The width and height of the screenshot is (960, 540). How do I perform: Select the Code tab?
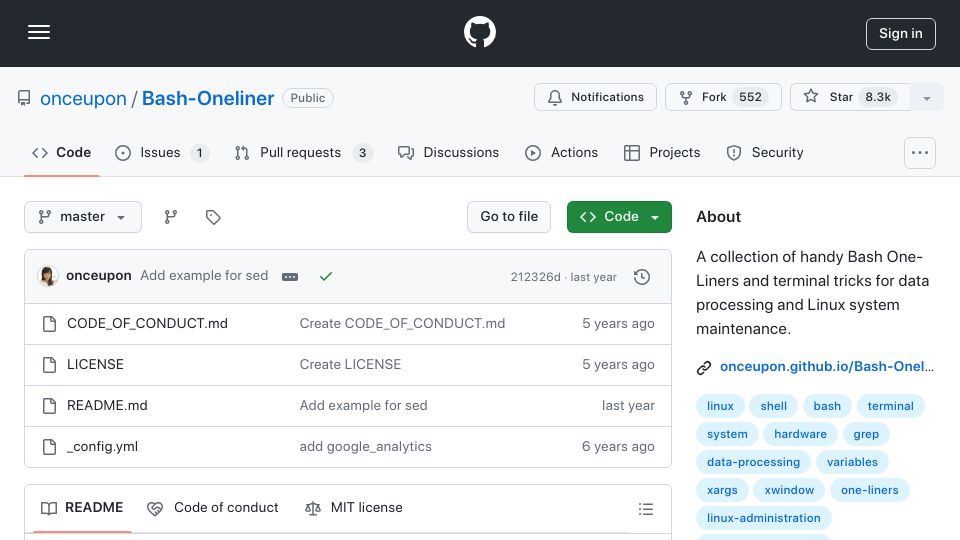point(61,152)
